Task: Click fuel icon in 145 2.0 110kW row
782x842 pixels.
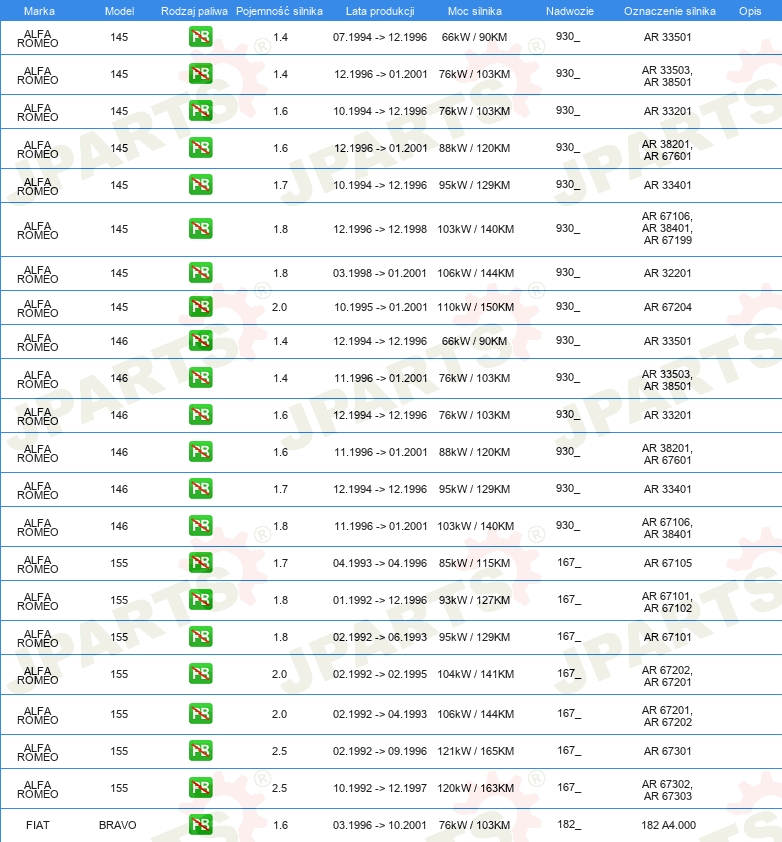Action: (200, 307)
